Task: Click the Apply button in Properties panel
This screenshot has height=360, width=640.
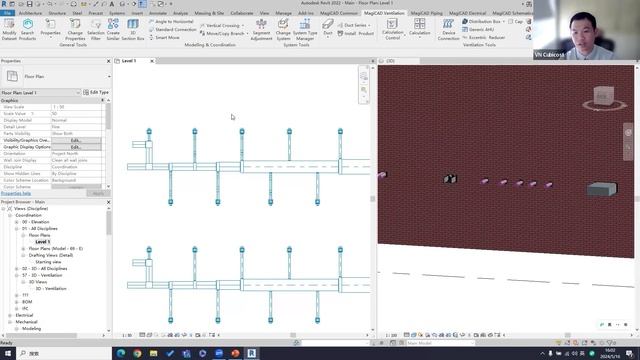Action: [x=98, y=193]
